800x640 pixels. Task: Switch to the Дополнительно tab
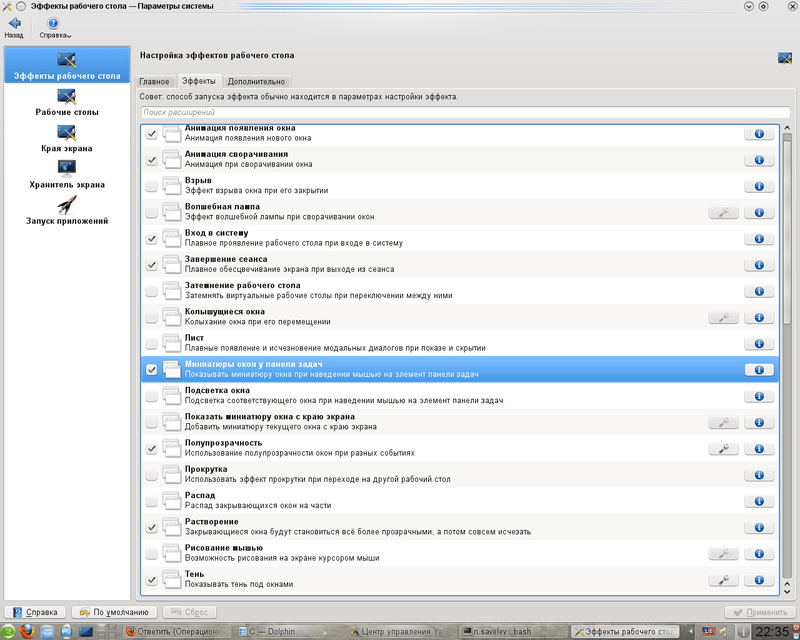point(256,81)
